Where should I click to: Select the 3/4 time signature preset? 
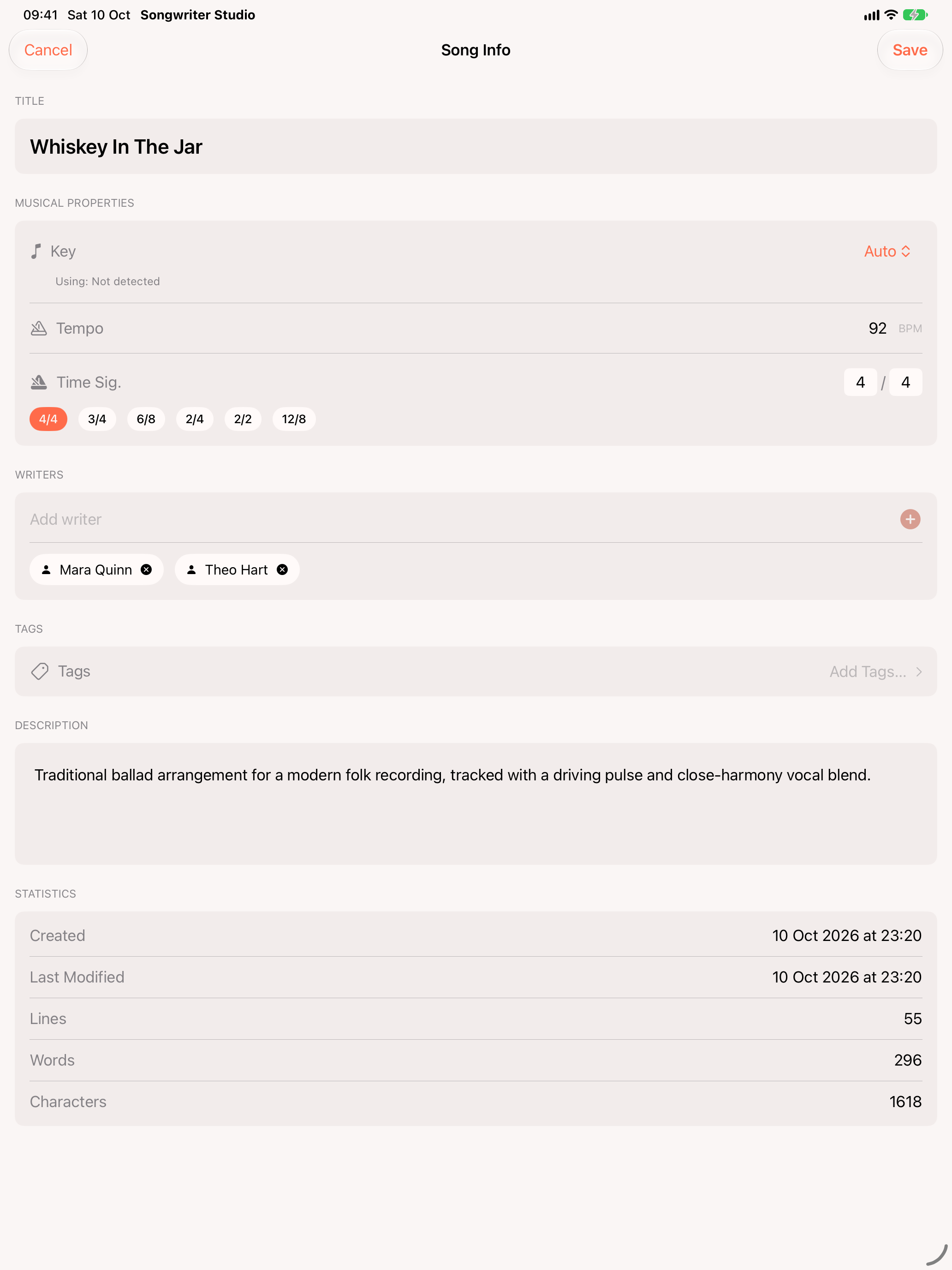[x=97, y=419]
